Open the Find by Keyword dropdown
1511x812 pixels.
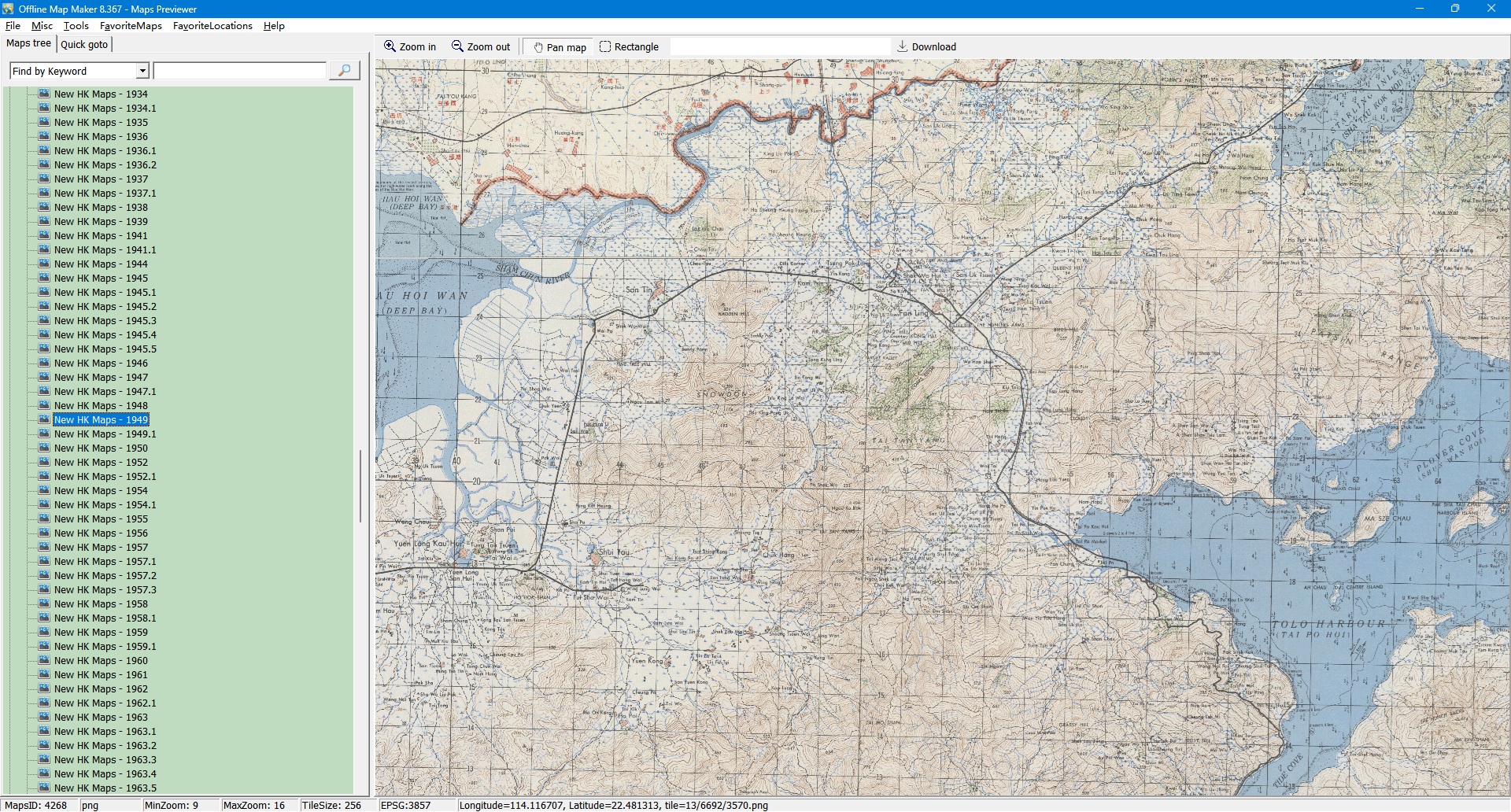tap(142, 71)
